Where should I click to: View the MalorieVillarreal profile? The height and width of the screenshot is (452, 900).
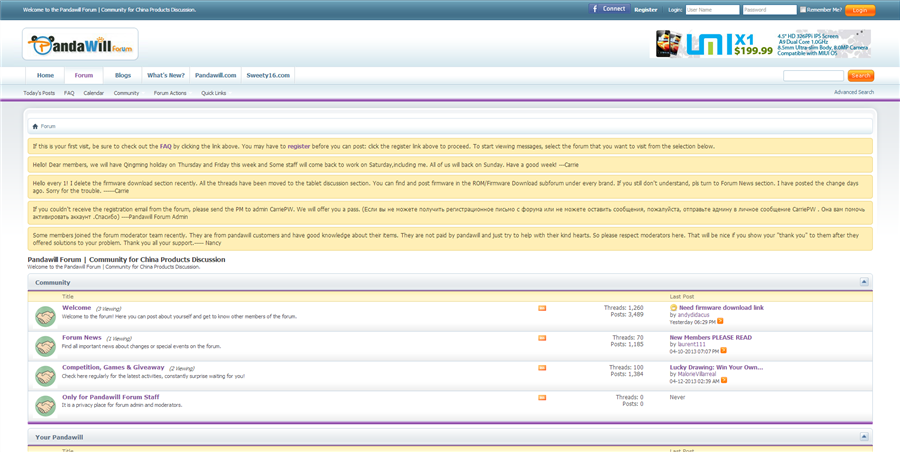tap(697, 374)
